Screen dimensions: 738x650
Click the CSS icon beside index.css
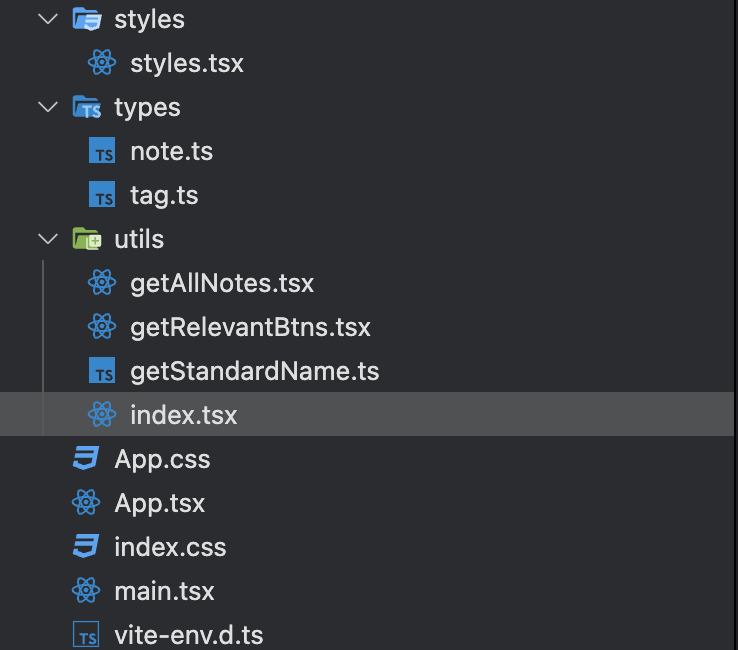pos(86,546)
